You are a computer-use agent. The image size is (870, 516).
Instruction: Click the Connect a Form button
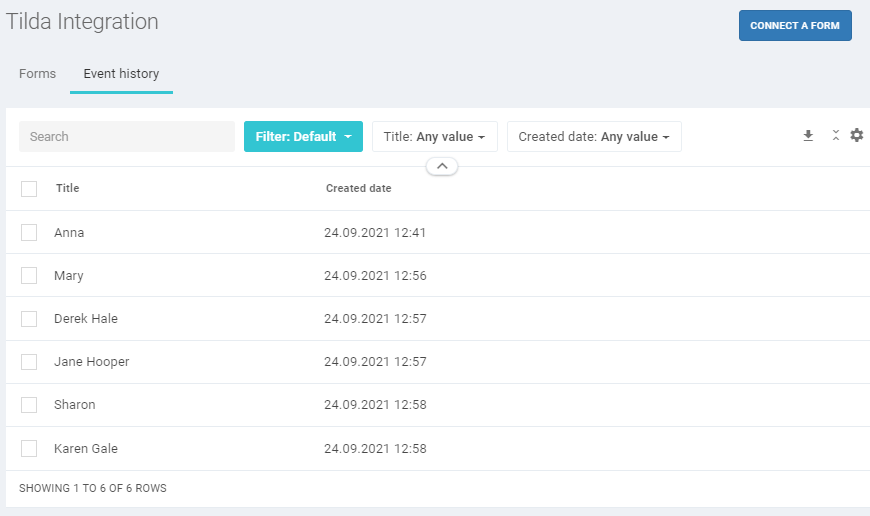(x=795, y=26)
